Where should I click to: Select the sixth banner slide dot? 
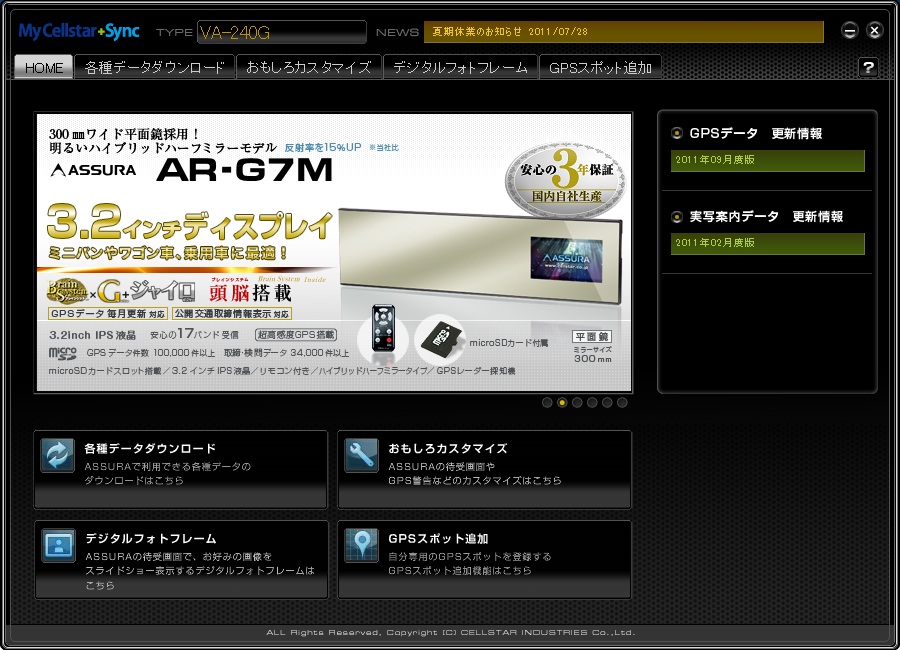tap(622, 403)
